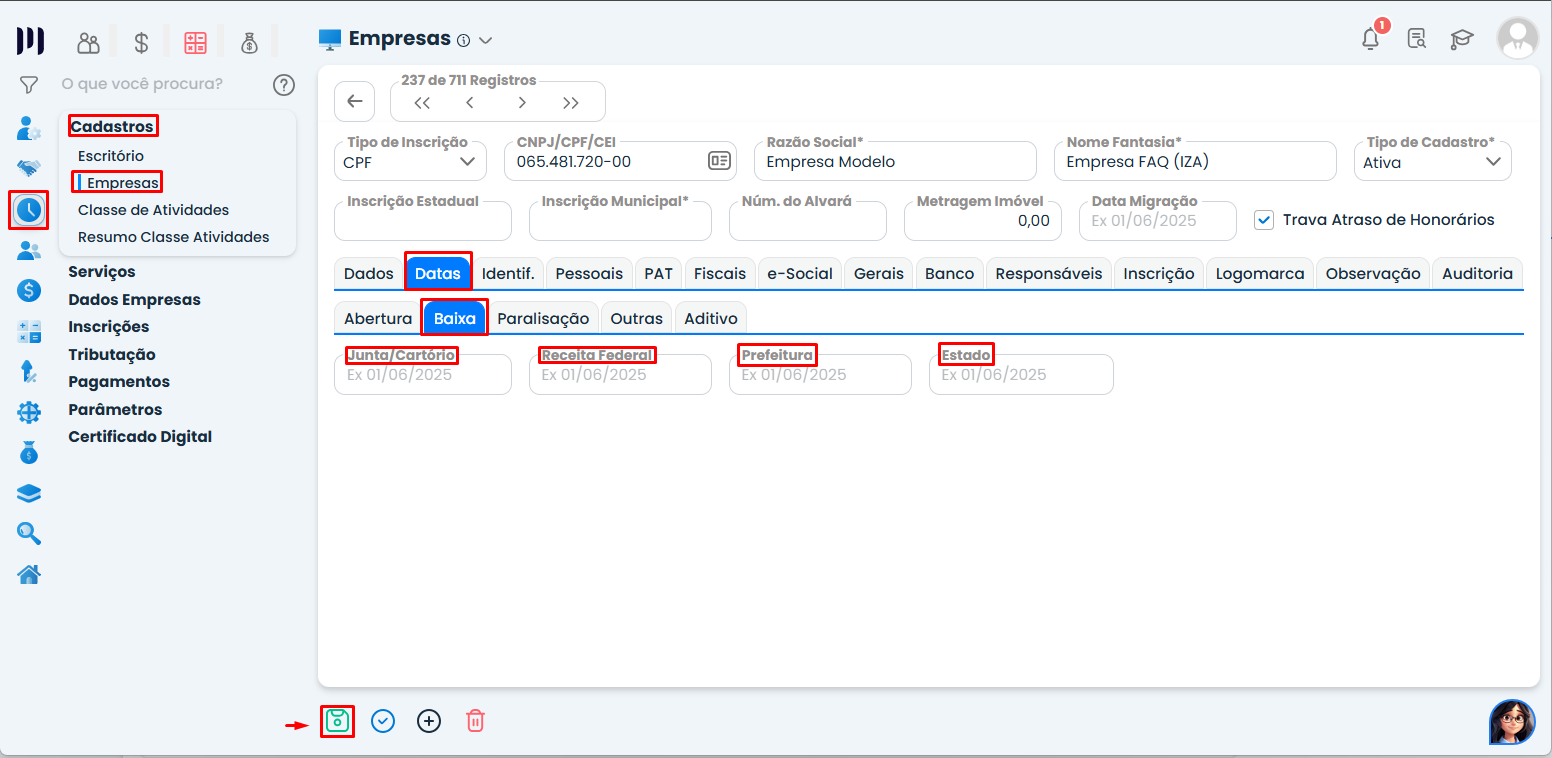Click the home icon in sidebar

29,575
